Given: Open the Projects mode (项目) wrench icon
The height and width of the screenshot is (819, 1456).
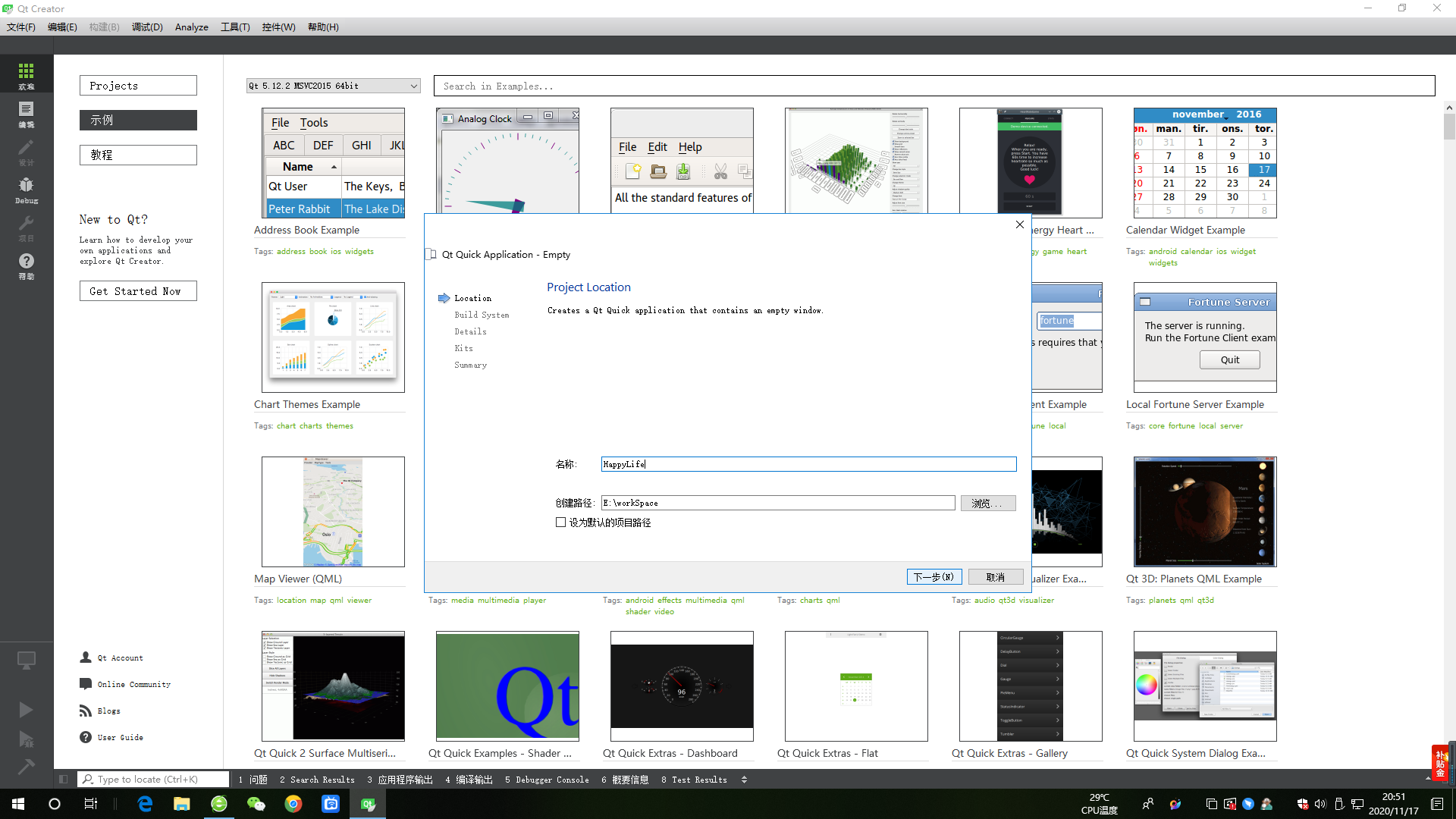Looking at the screenshot, I should [27, 227].
